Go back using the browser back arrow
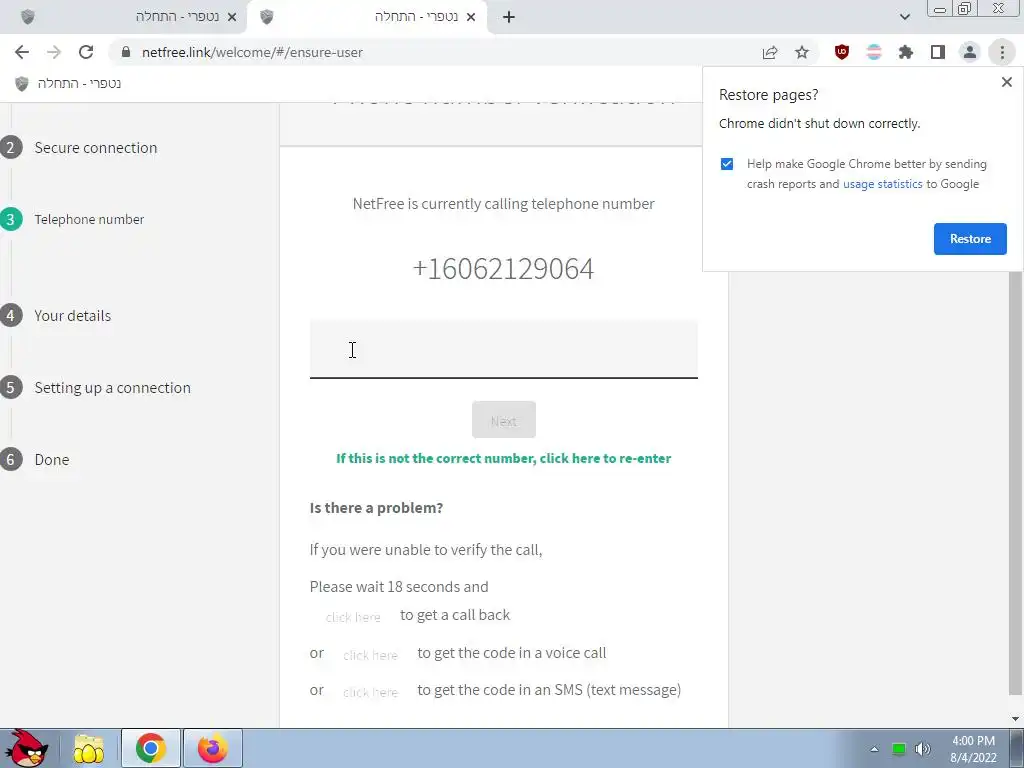Image resolution: width=1024 pixels, height=768 pixels. pos(22,52)
